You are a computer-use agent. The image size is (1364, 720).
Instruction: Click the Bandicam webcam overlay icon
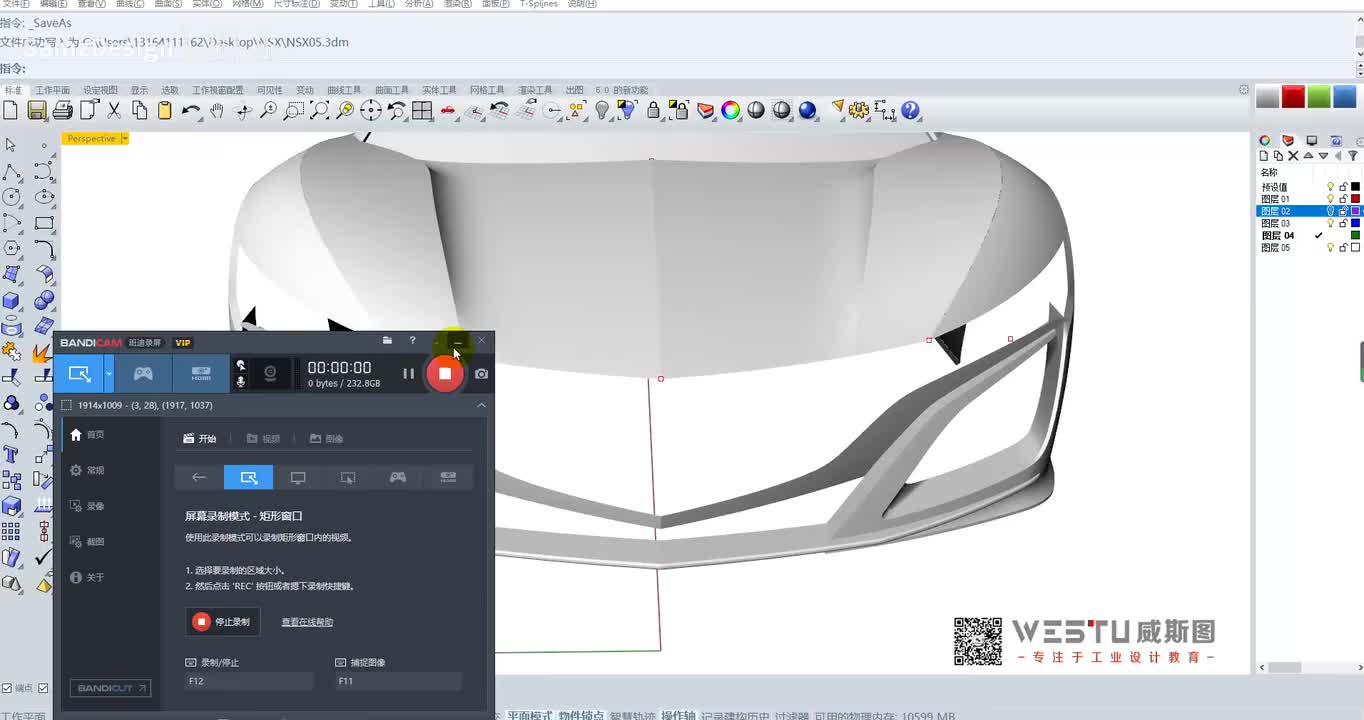tap(270, 373)
